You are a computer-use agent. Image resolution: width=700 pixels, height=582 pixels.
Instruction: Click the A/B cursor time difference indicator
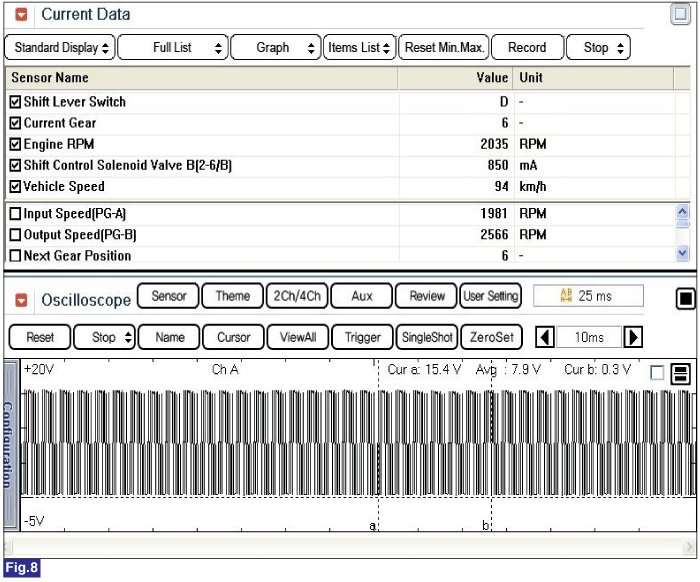point(588,296)
